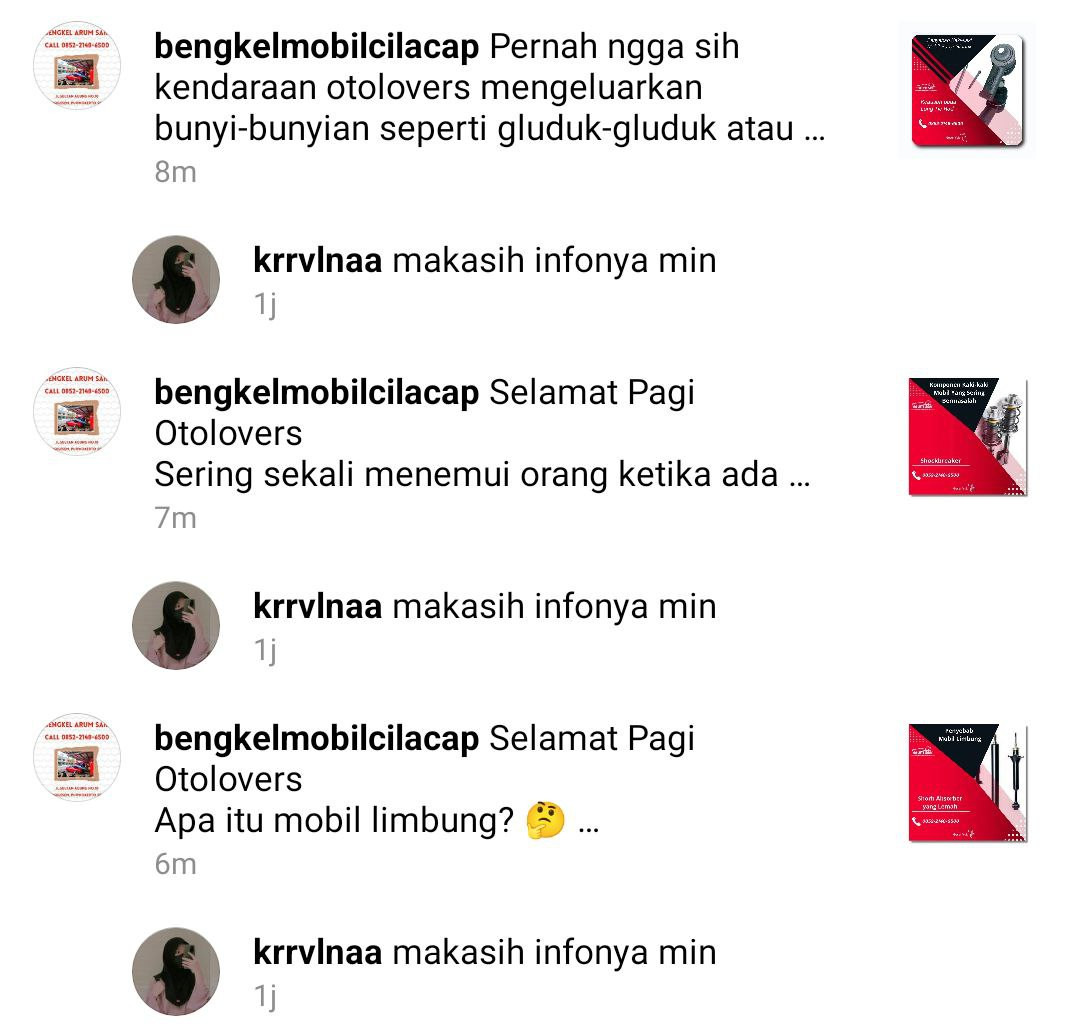Expand caption after thinking emoji ellipsis
The image size is (1078, 1036).
tap(588, 822)
